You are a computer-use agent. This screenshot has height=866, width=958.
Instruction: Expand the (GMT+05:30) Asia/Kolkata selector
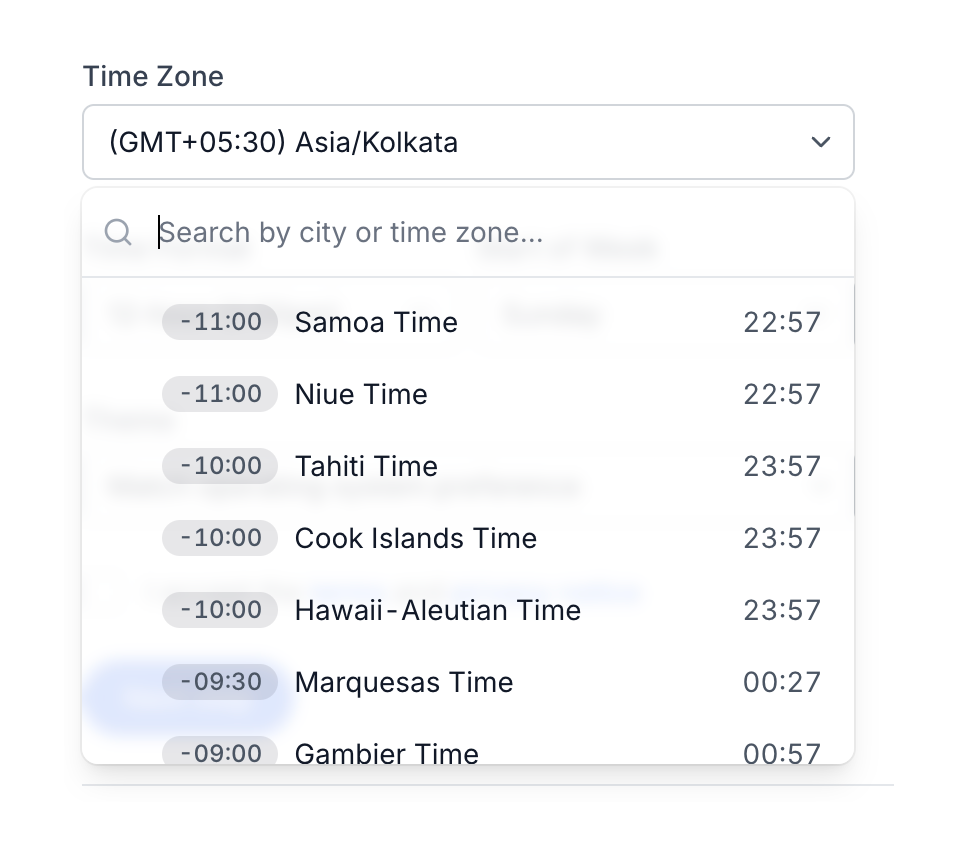[x=468, y=142]
